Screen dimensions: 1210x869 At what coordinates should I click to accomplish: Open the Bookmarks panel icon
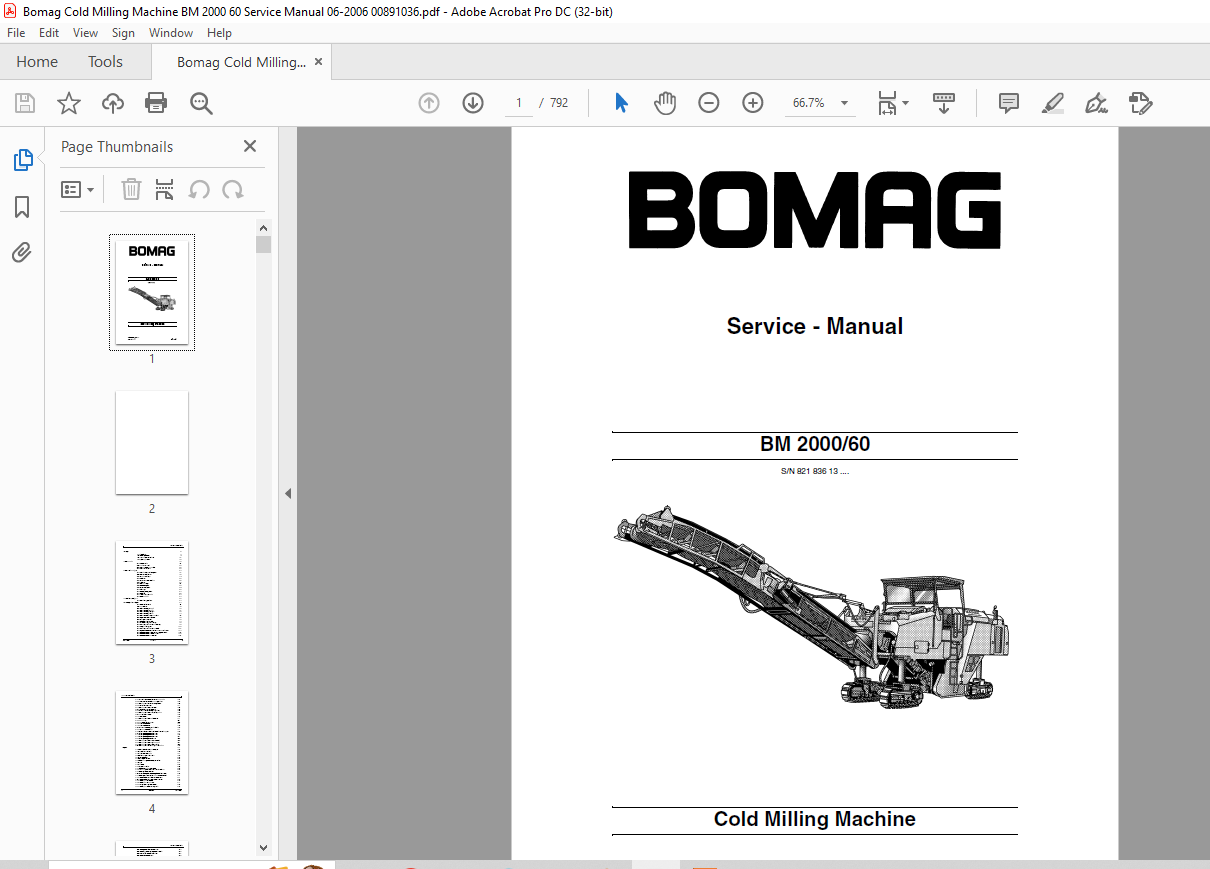pos(22,207)
